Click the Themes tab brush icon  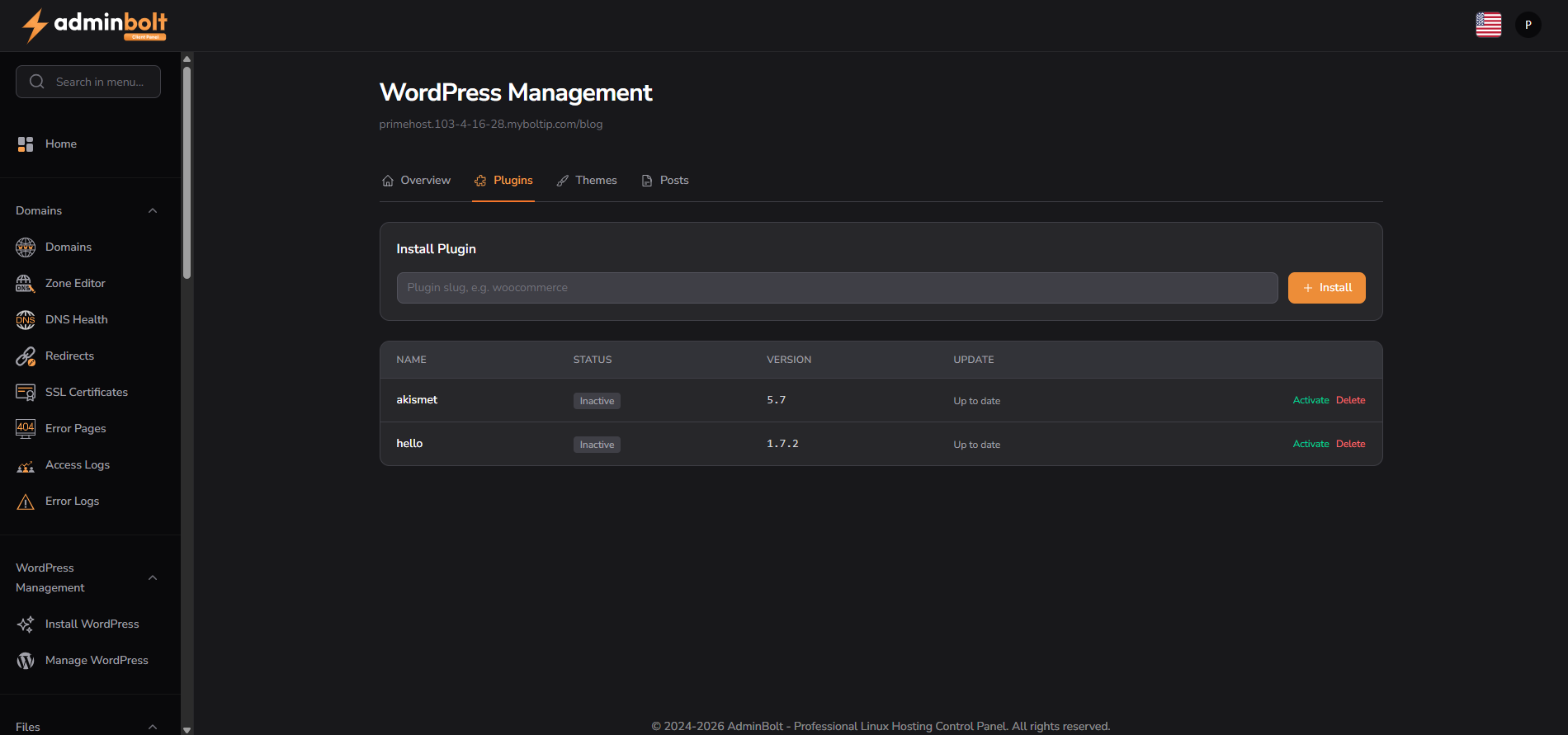(563, 181)
